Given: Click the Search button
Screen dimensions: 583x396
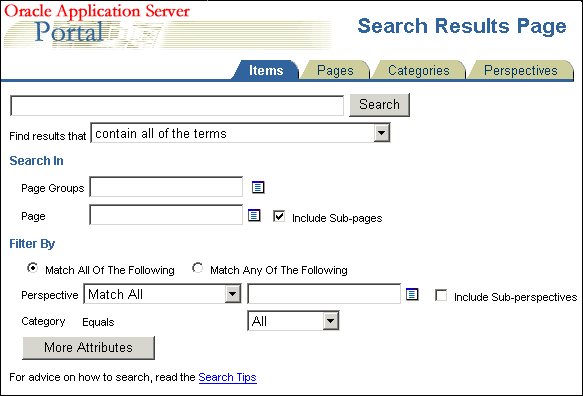Looking at the screenshot, I should point(379,105).
